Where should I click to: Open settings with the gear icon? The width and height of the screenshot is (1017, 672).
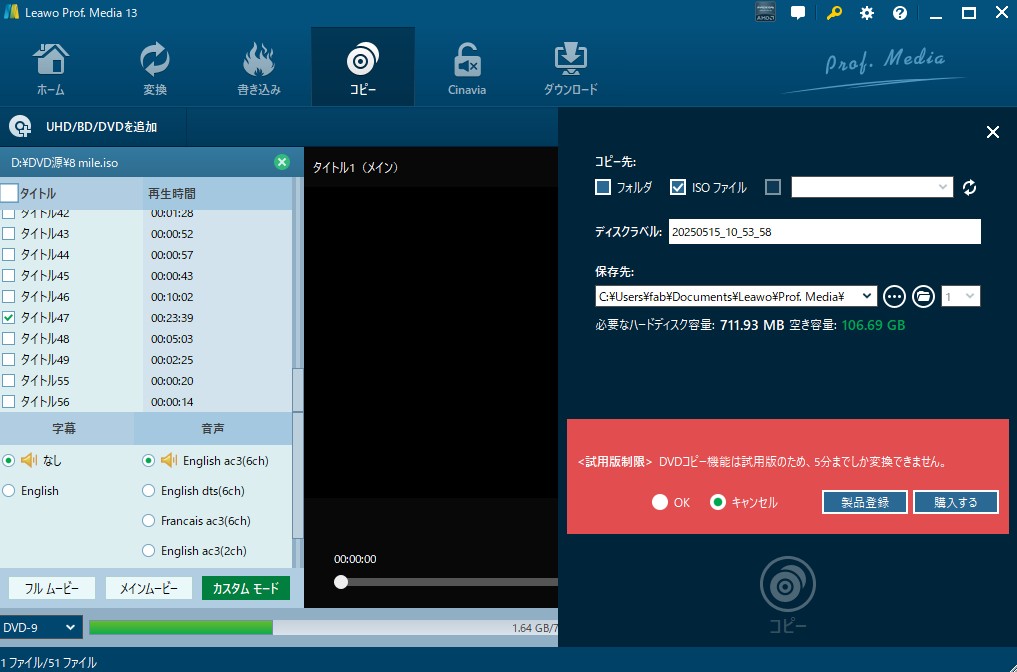tap(867, 13)
